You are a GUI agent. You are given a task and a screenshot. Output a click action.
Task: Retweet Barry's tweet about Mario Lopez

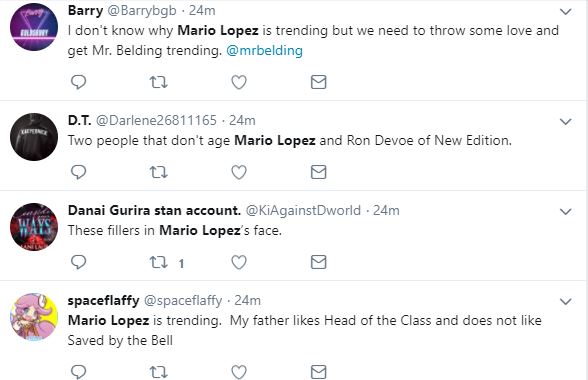(x=158, y=82)
